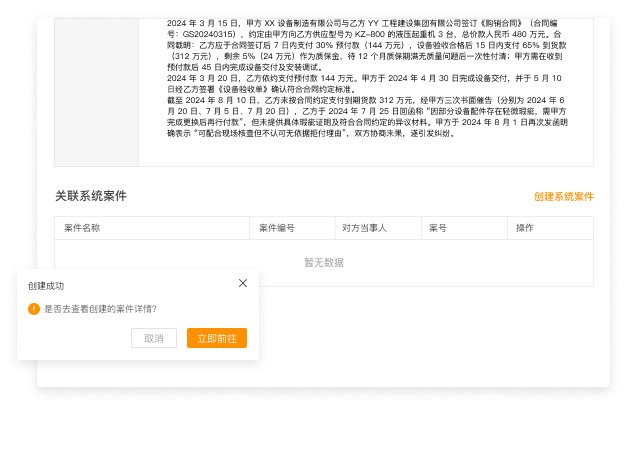The image size is (638, 472).
Task: Click the 创建成功 dialog title
Action: (46, 285)
